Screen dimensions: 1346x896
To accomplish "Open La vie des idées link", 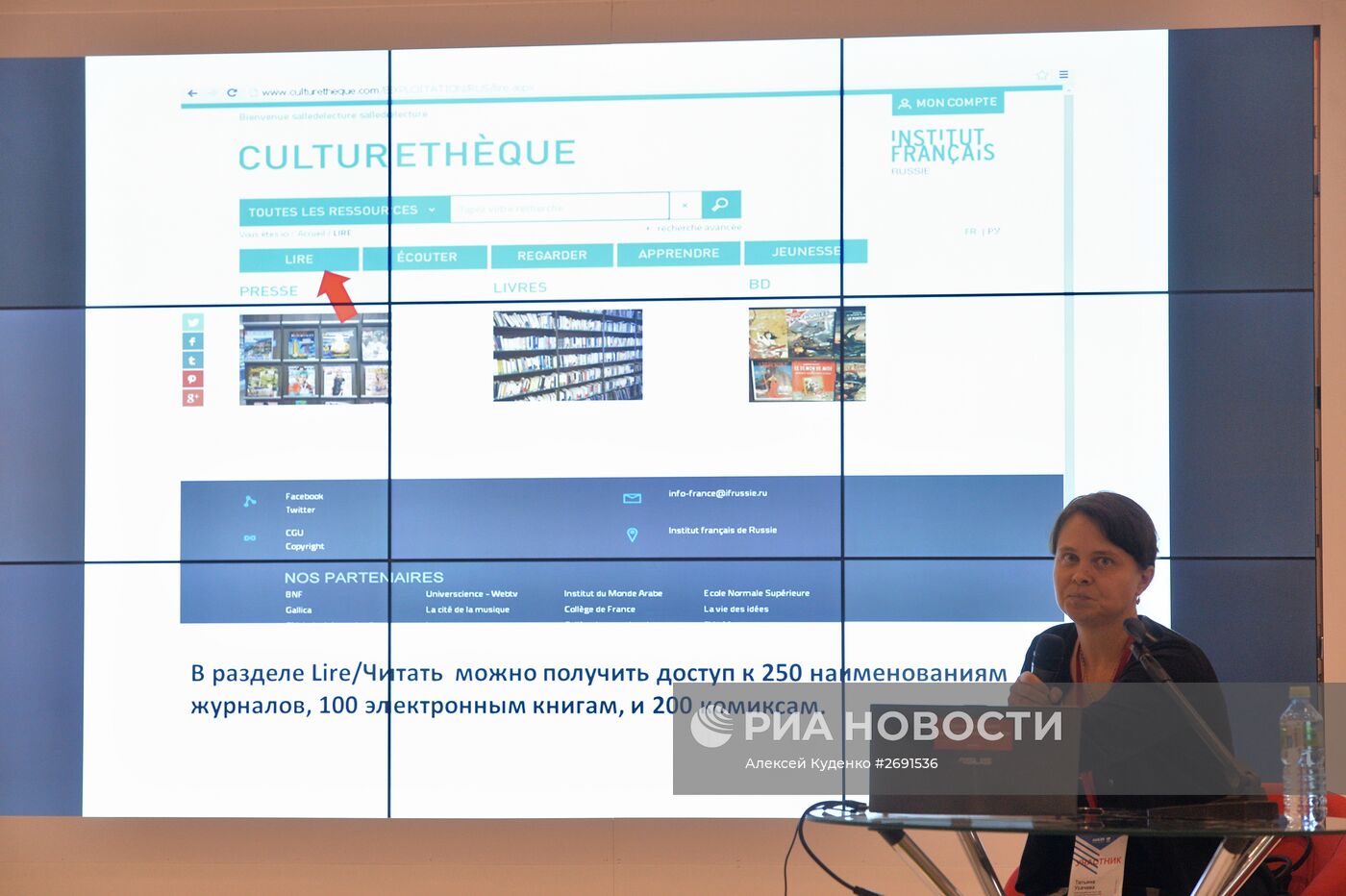I will (735, 609).
